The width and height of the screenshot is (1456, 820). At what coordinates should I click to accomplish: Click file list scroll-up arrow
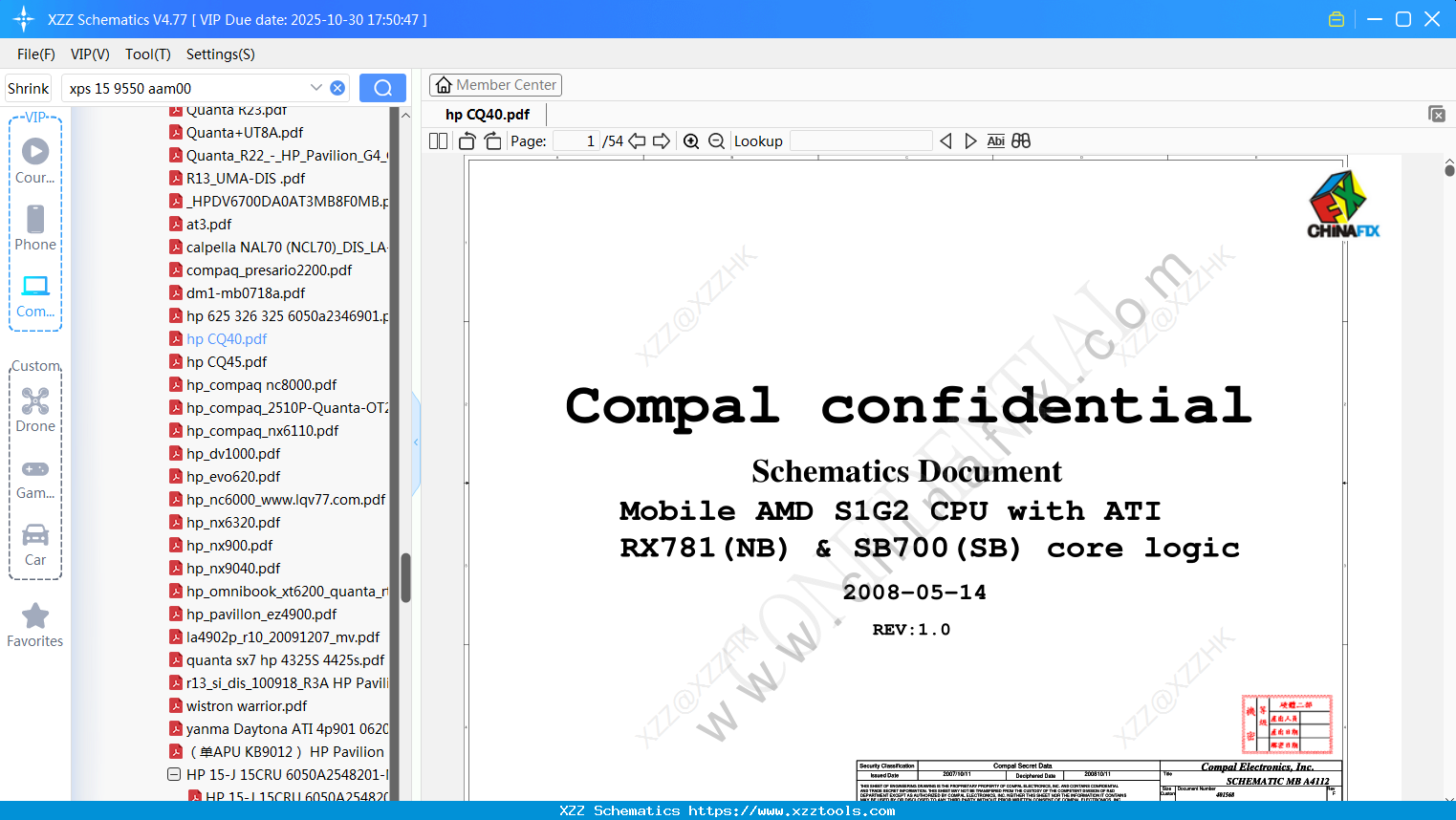(405, 115)
